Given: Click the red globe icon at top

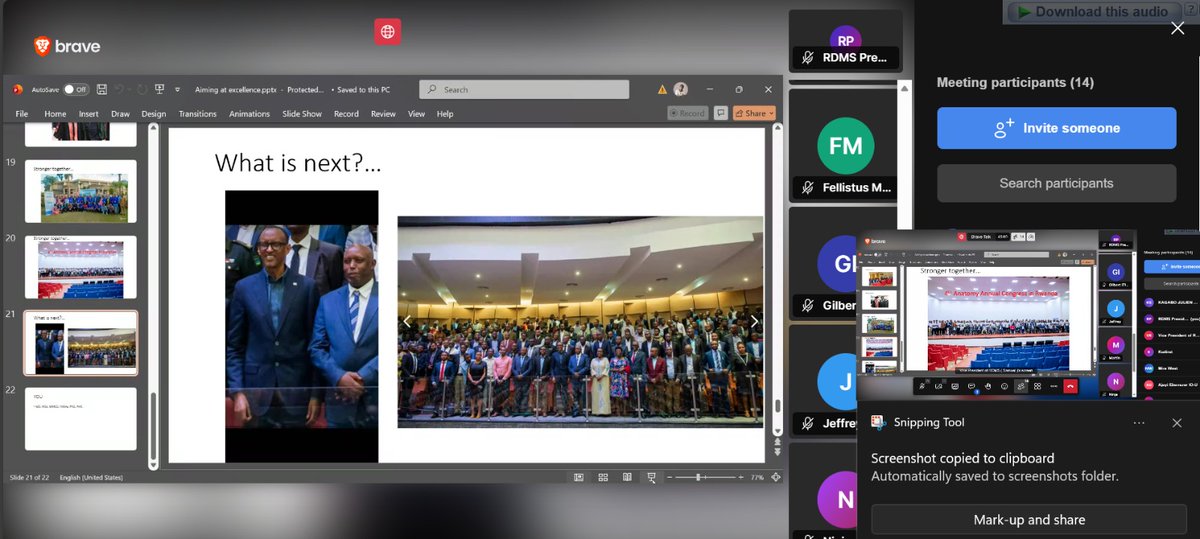Looking at the screenshot, I should click(x=388, y=32).
